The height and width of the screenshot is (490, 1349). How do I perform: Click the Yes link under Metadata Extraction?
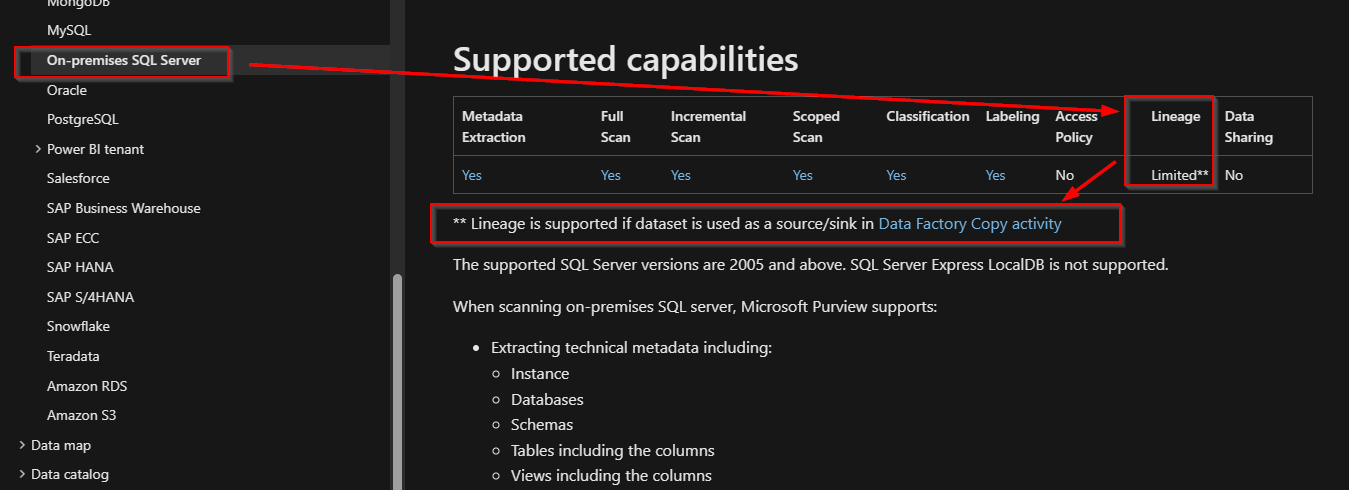472,175
